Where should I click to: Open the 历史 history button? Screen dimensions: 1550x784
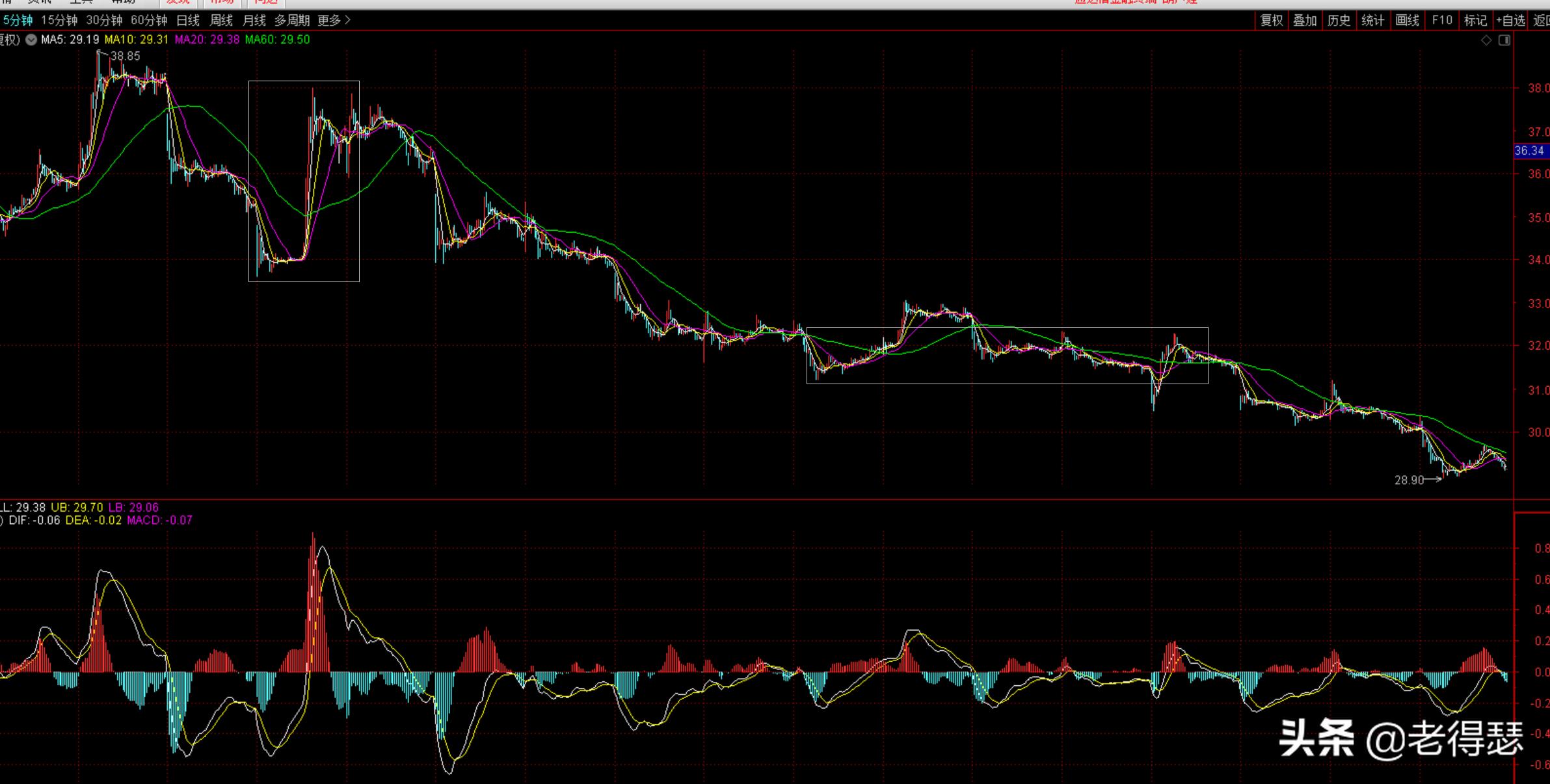[1339, 21]
